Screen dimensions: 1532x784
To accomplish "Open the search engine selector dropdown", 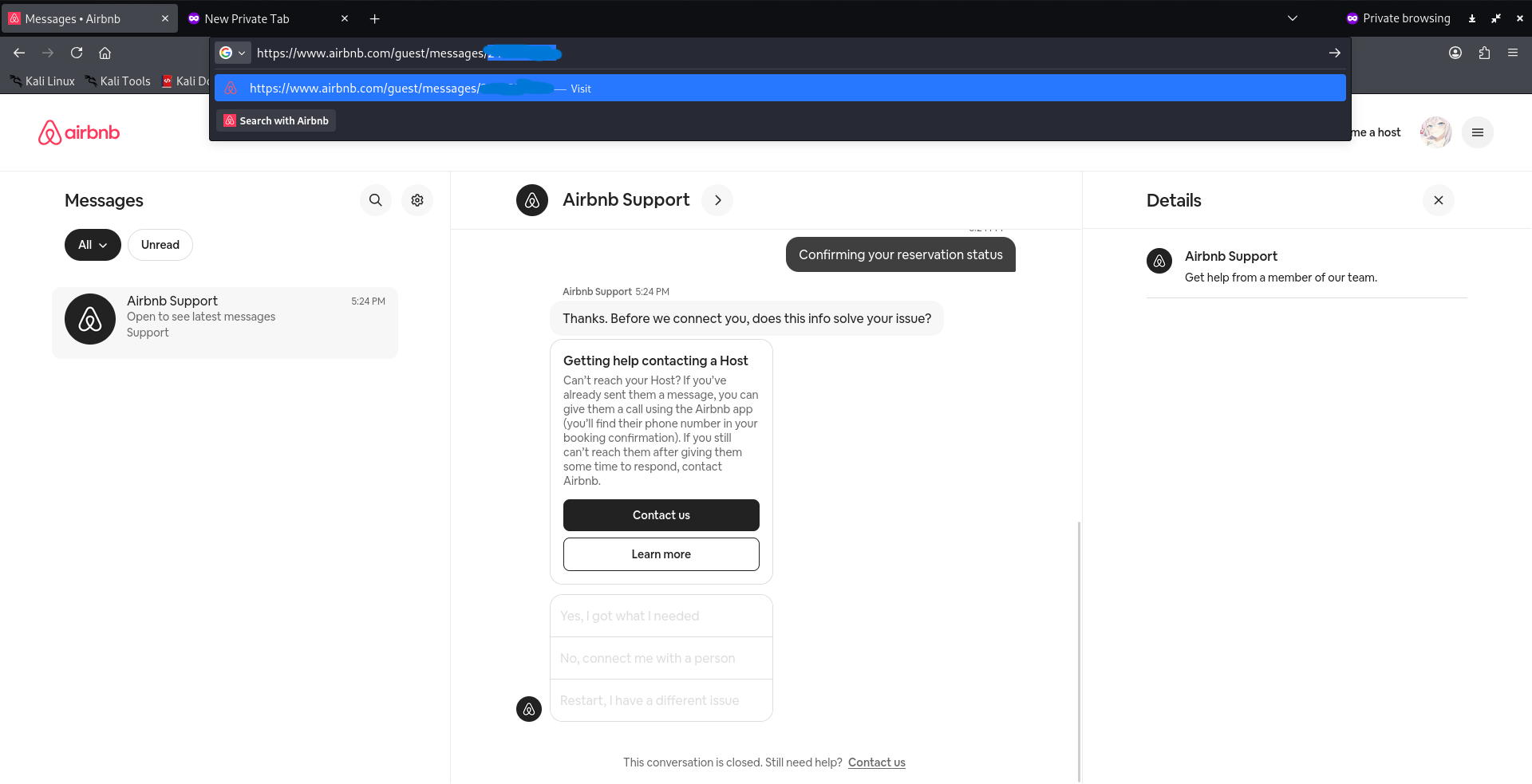I will (232, 53).
